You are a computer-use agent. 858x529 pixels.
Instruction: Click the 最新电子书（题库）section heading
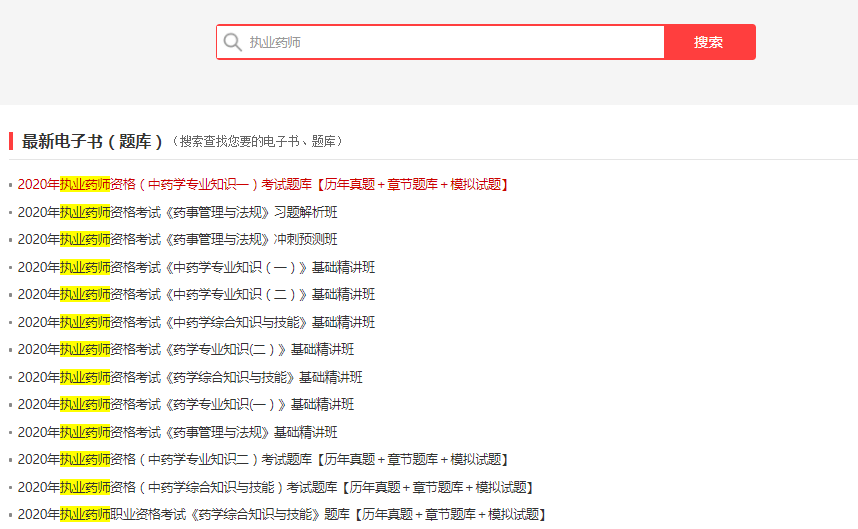point(92,141)
